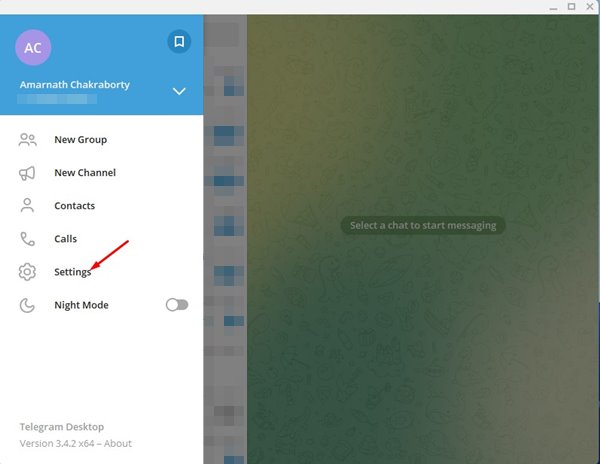The width and height of the screenshot is (600, 464).
Task: Click the New Group people icon
Action: click(28, 140)
